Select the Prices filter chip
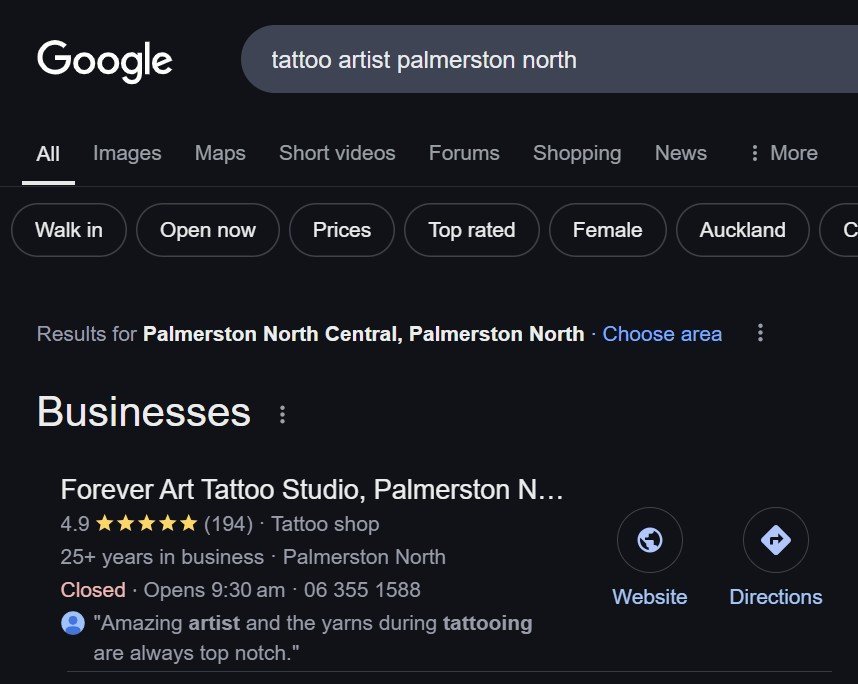Viewport: 858px width, 684px height. click(x=342, y=230)
